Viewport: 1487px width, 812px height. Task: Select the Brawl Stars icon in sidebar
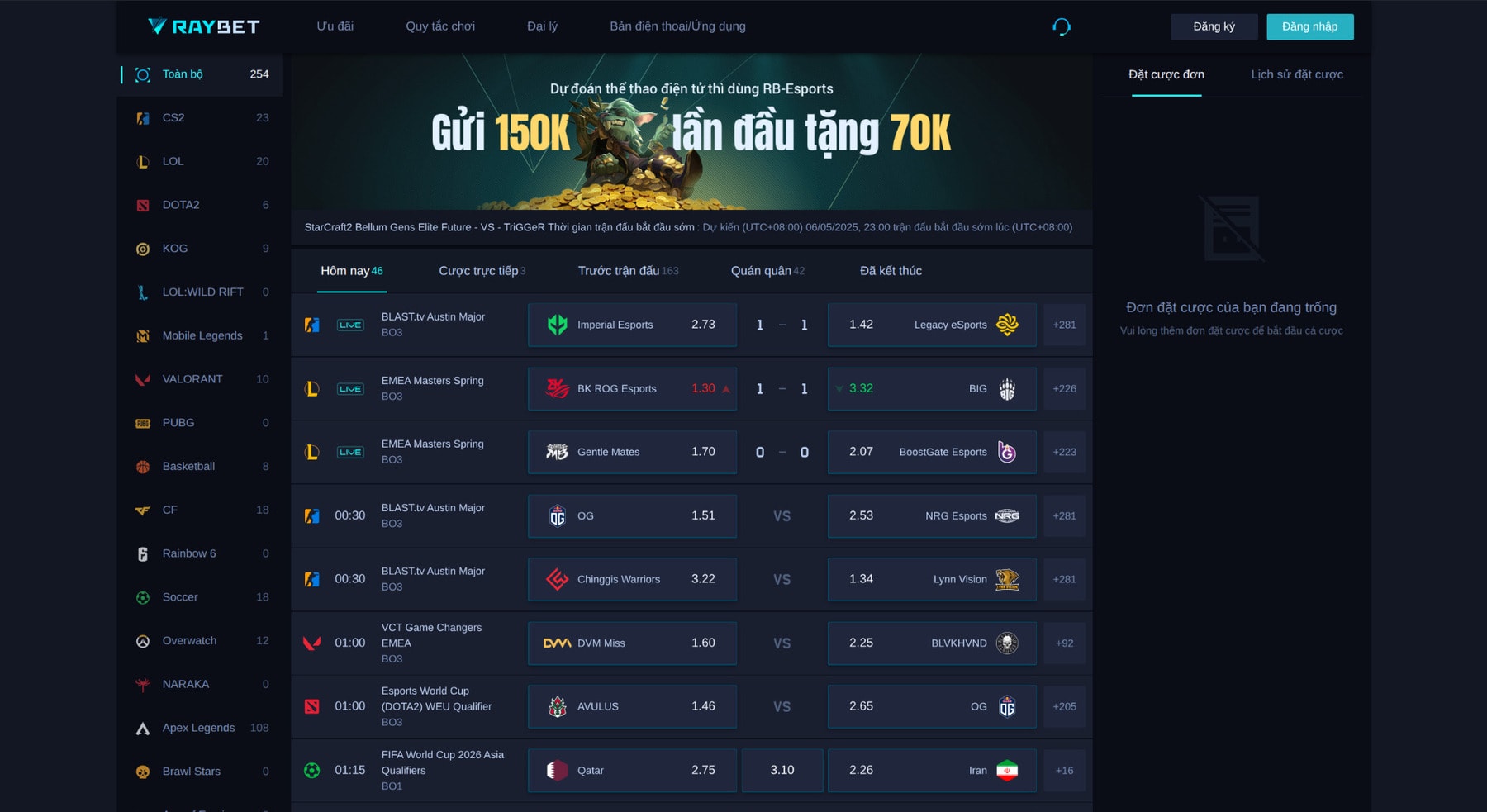pyautogui.click(x=143, y=772)
